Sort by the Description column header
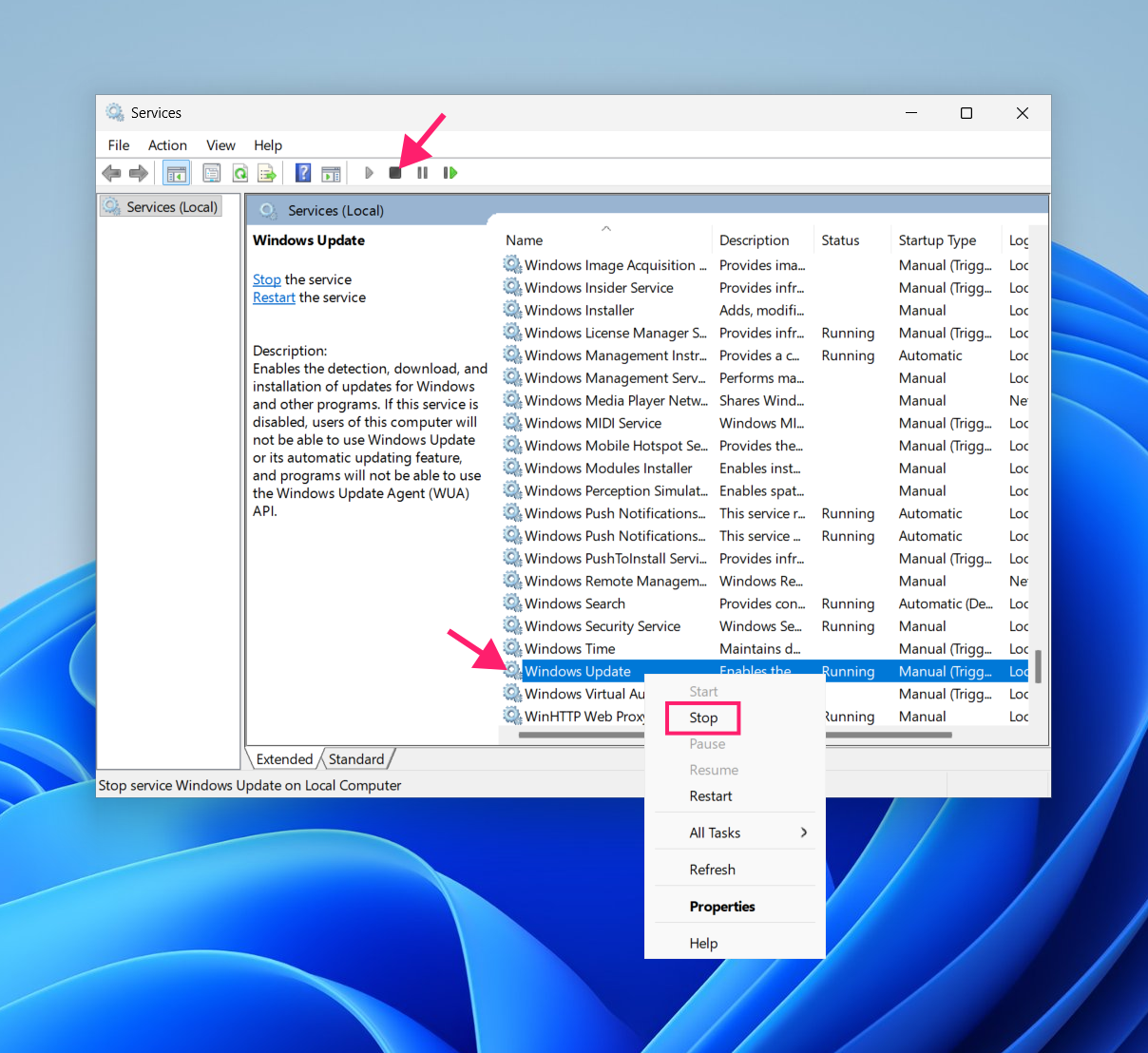Viewport: 1148px width, 1053px height. point(764,240)
